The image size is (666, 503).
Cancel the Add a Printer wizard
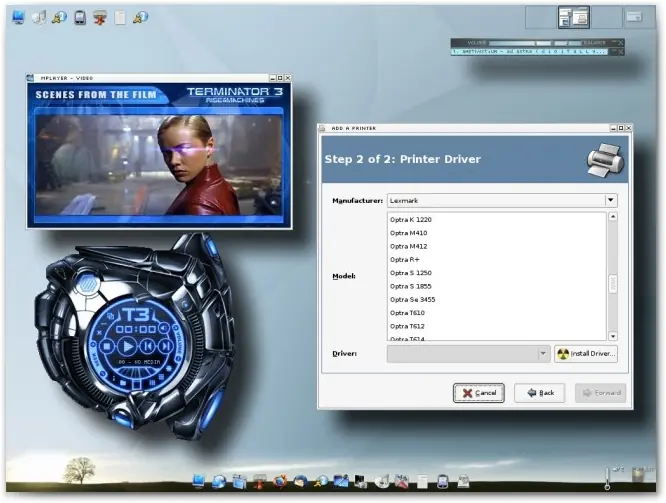pos(479,393)
